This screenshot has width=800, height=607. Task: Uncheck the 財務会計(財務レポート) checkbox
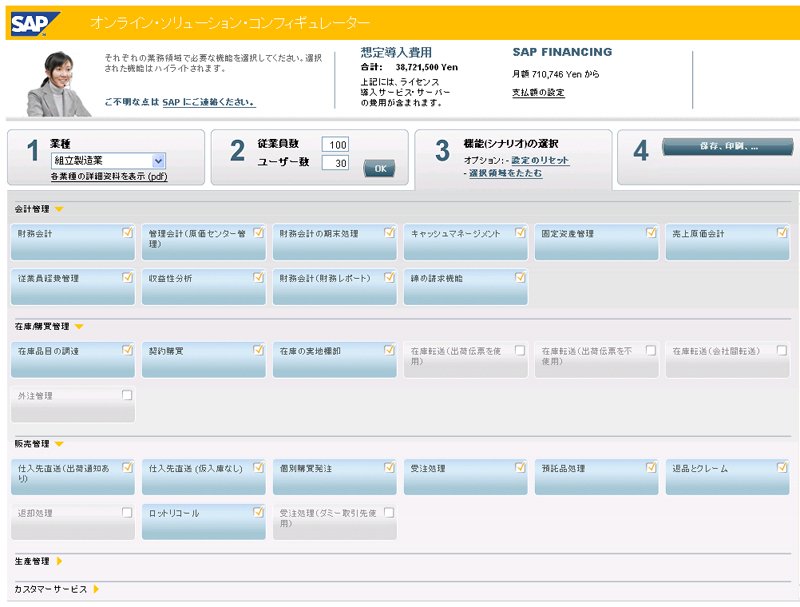coord(389,277)
